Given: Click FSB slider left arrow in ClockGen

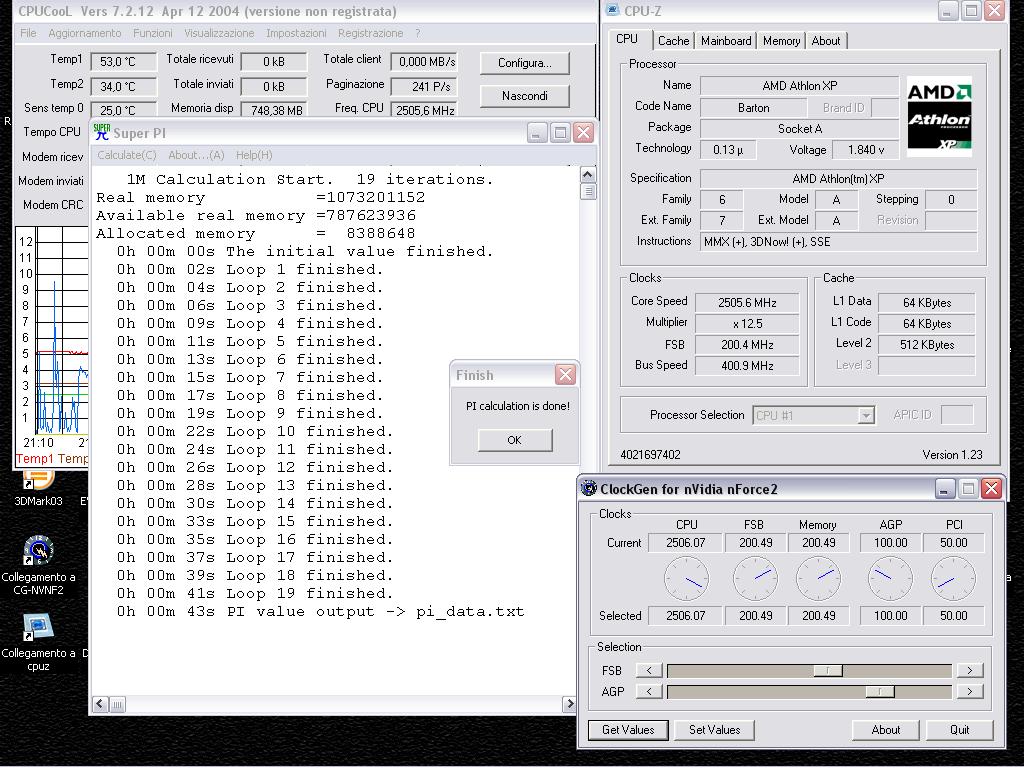Looking at the screenshot, I should (x=649, y=670).
